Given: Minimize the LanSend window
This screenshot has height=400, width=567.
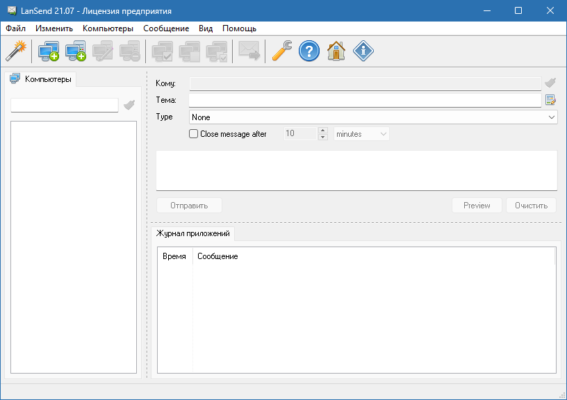Looking at the screenshot, I should coord(487,10).
